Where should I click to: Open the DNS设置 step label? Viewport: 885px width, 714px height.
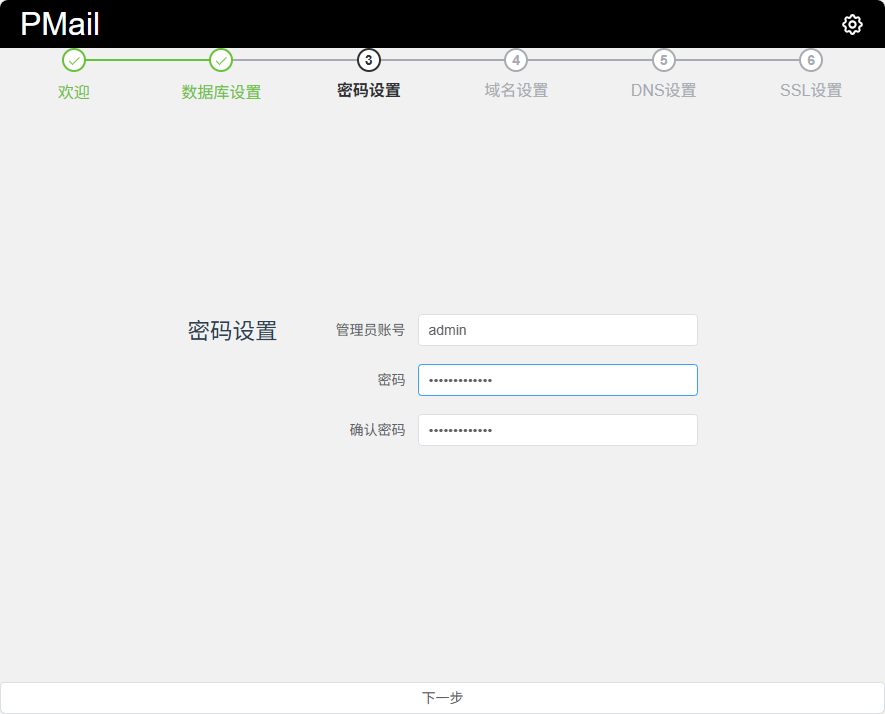pos(663,90)
